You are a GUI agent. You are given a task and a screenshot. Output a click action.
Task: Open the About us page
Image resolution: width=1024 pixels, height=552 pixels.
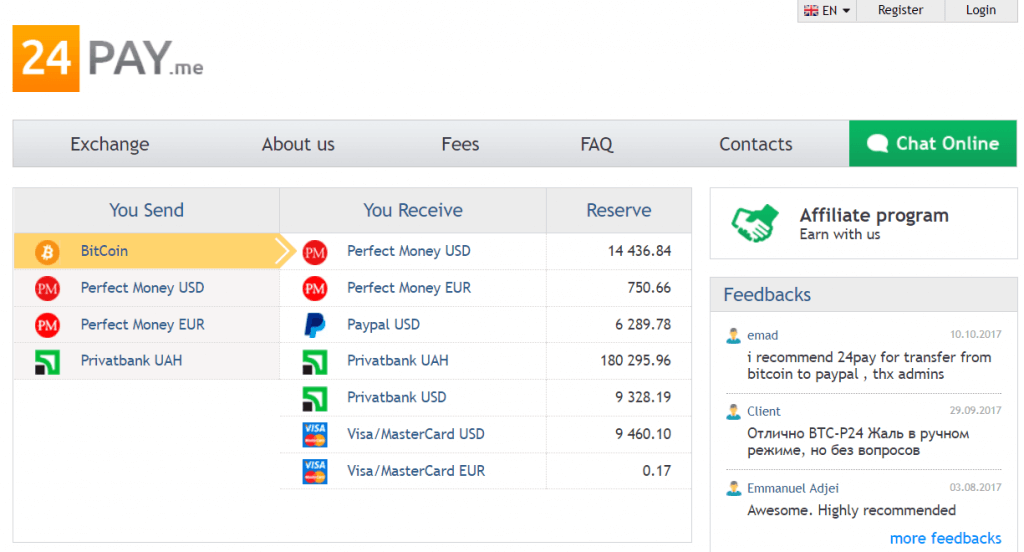[x=298, y=144]
